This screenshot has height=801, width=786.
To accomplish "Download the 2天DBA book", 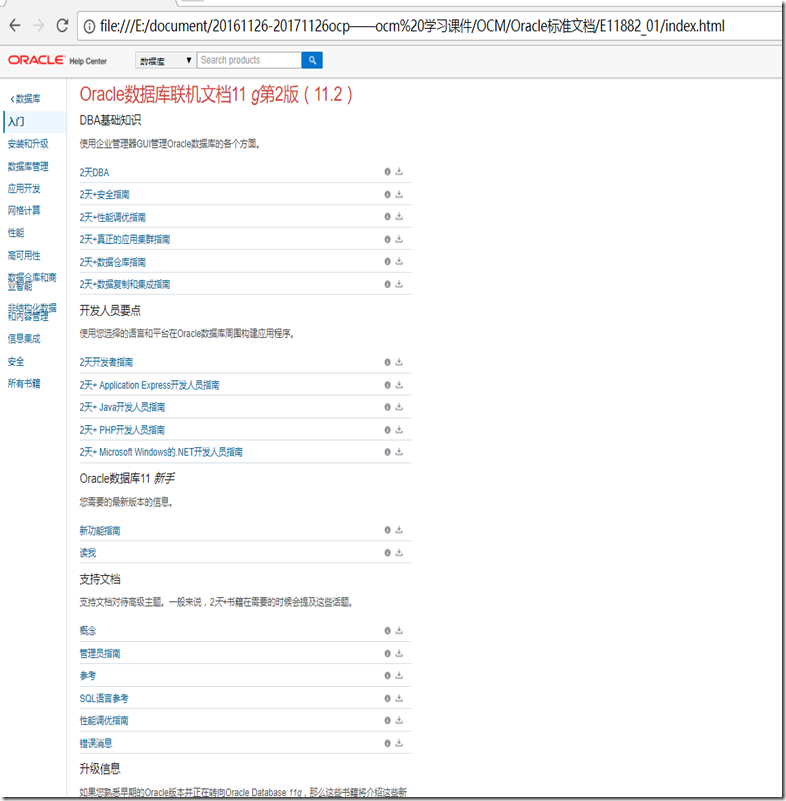I will click(399, 172).
